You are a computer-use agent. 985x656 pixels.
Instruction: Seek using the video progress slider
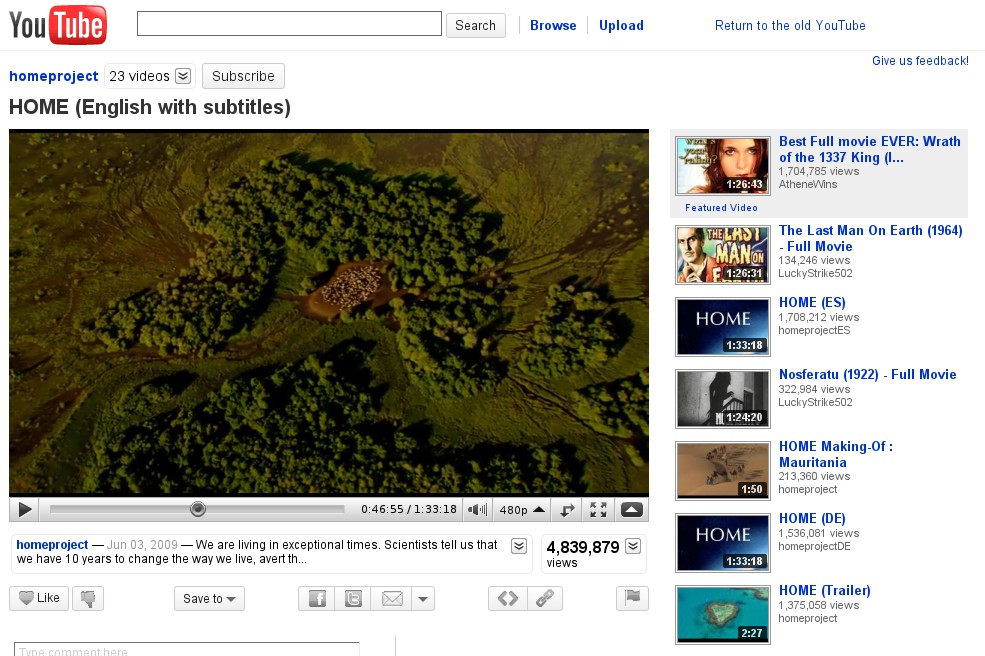click(x=197, y=509)
